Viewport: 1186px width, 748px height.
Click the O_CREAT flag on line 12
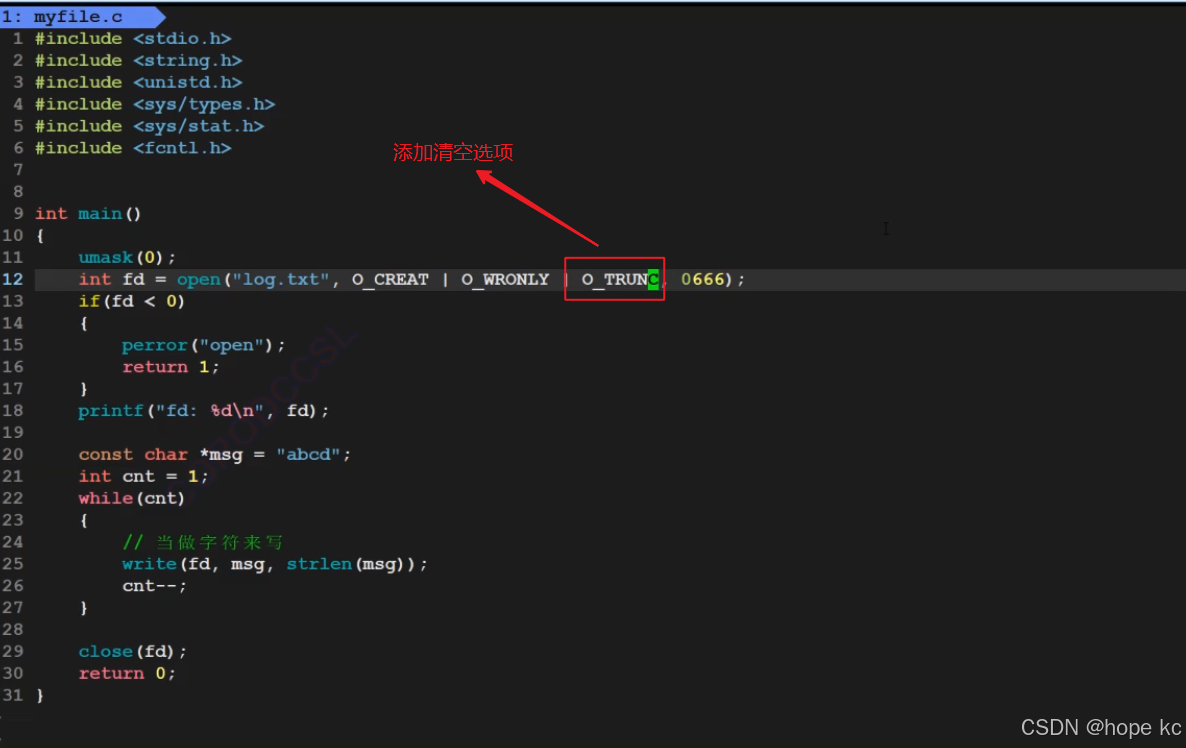tap(390, 280)
